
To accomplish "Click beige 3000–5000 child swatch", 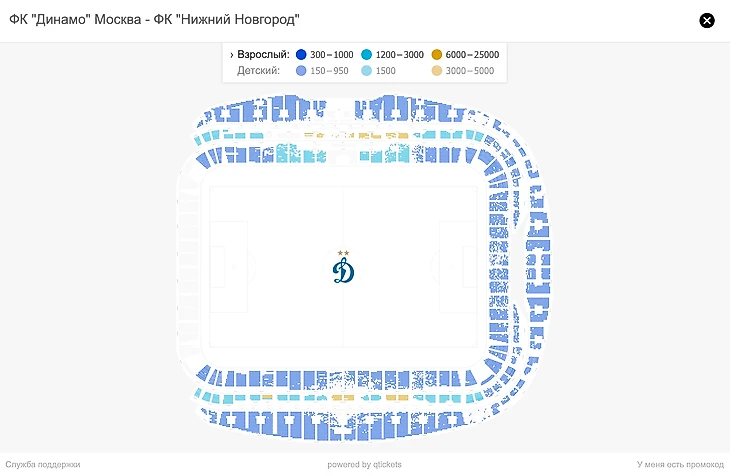I will [437, 71].
